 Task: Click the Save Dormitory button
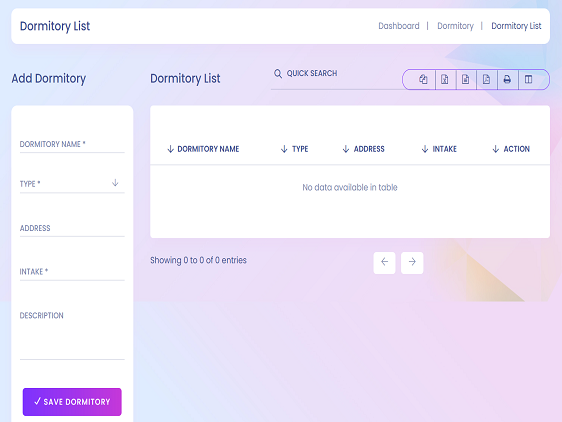tap(72, 402)
